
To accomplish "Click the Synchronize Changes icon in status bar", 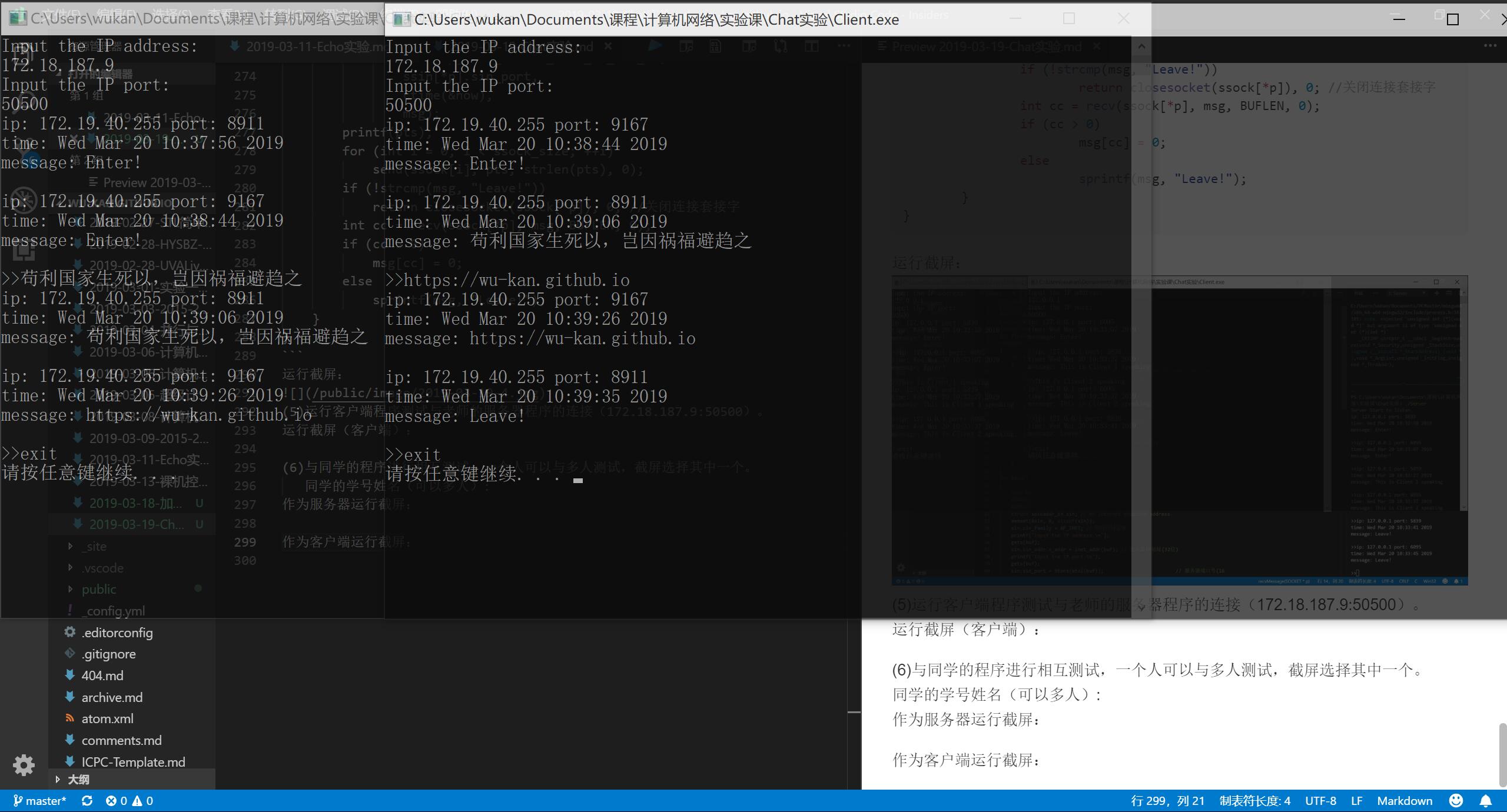I will (87, 801).
